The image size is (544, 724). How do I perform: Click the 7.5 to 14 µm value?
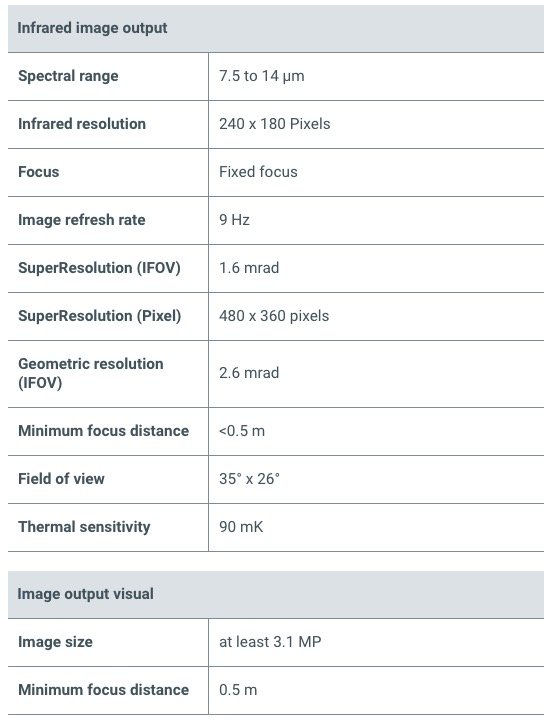[261, 76]
